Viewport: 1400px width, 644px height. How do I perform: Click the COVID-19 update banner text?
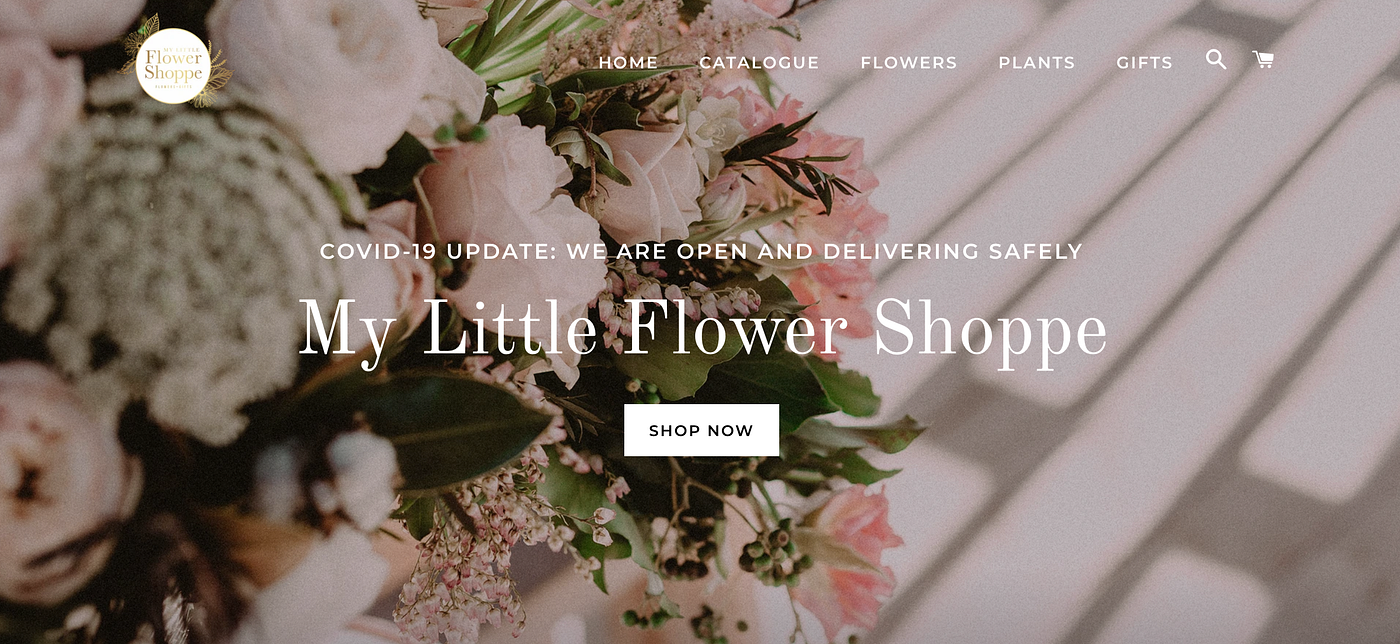701,251
